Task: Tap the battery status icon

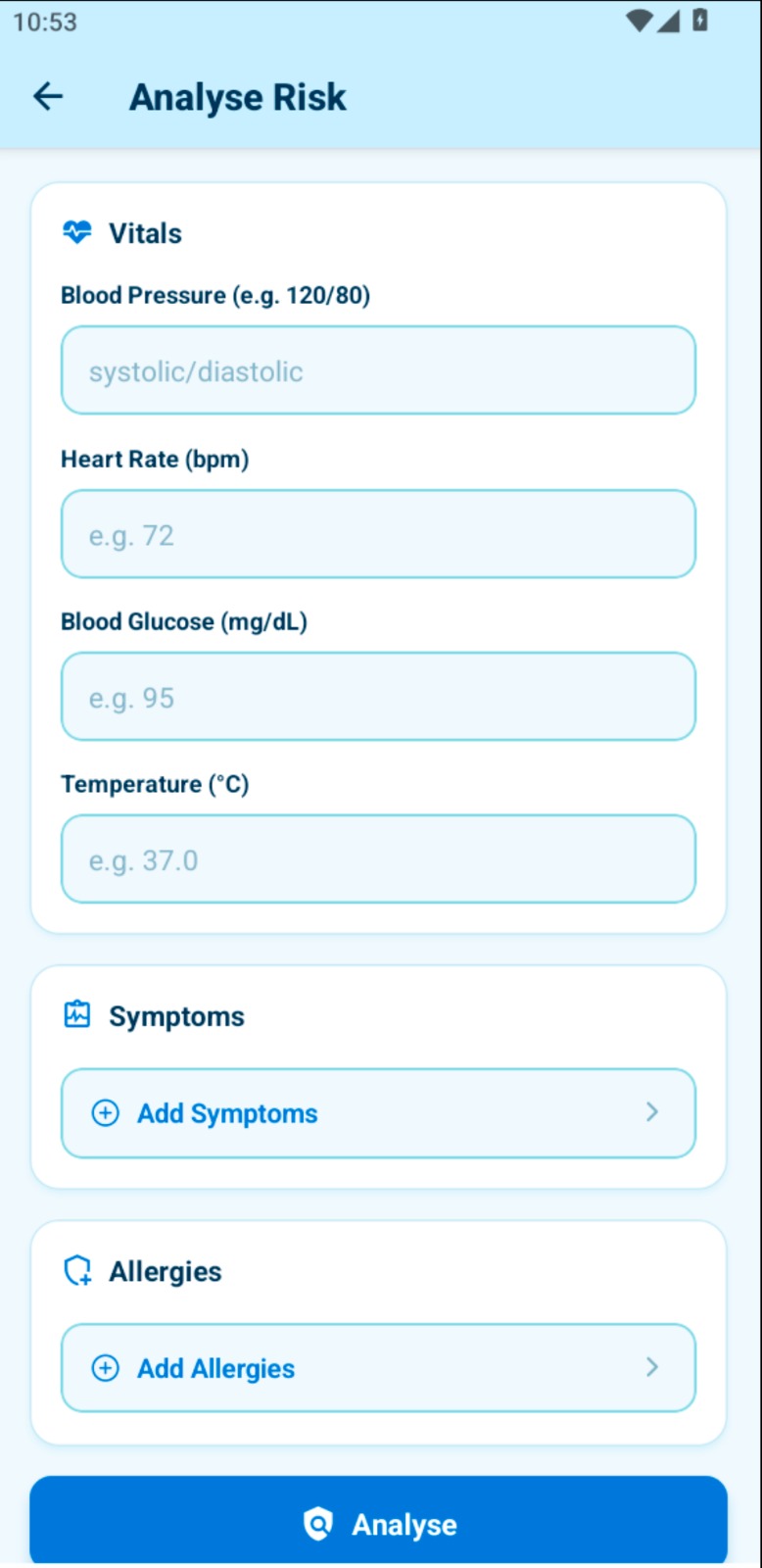Action: click(699, 21)
